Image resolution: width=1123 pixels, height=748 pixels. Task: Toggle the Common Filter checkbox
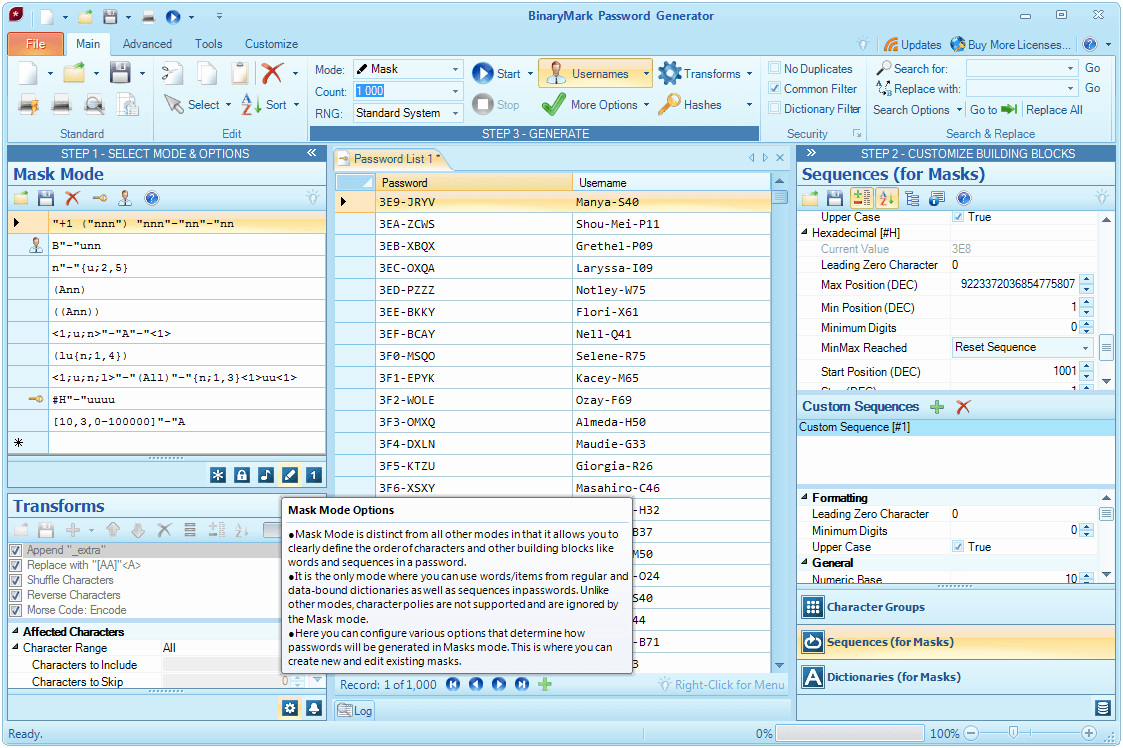point(774,88)
